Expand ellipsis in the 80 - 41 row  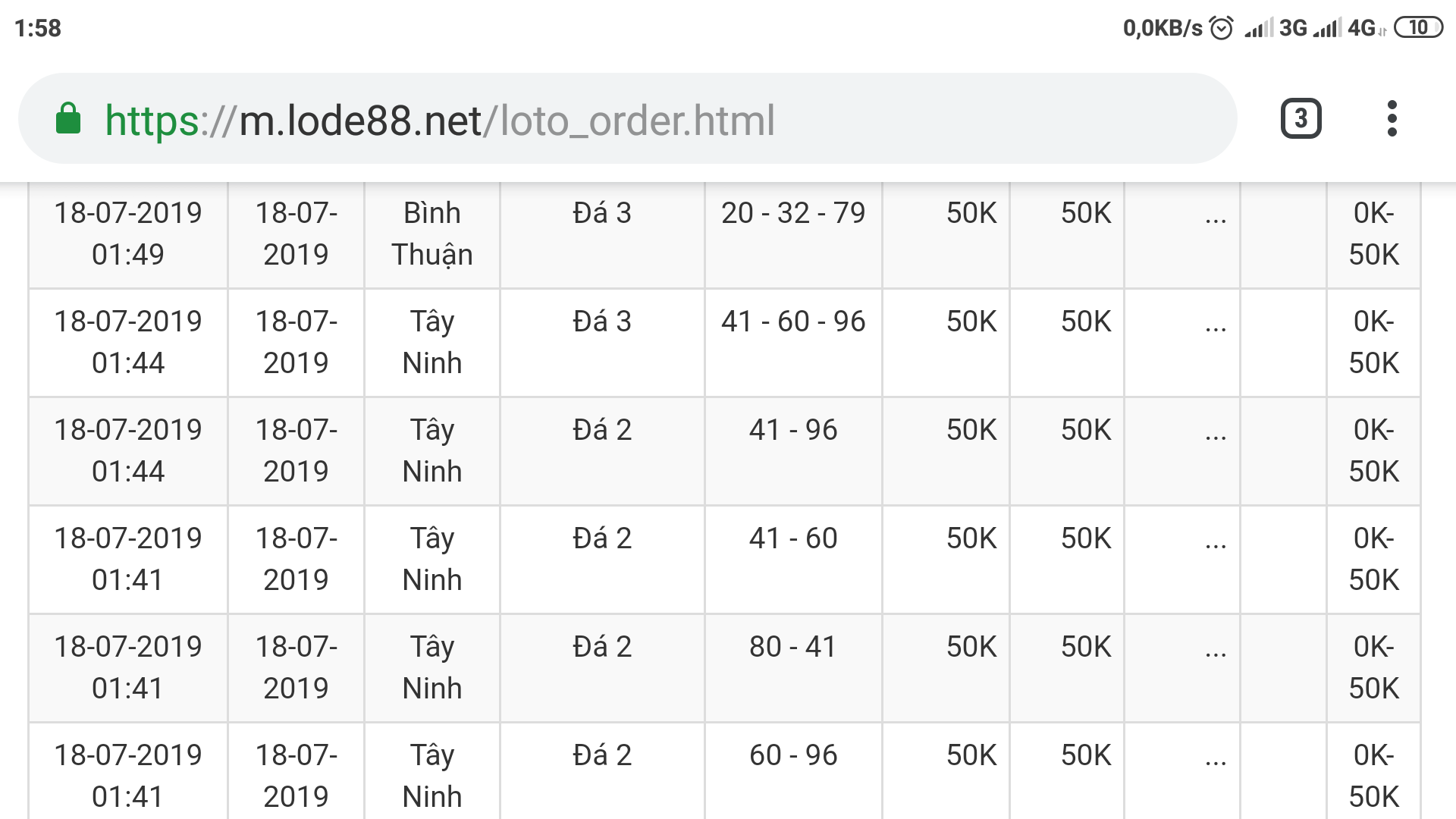1216,652
